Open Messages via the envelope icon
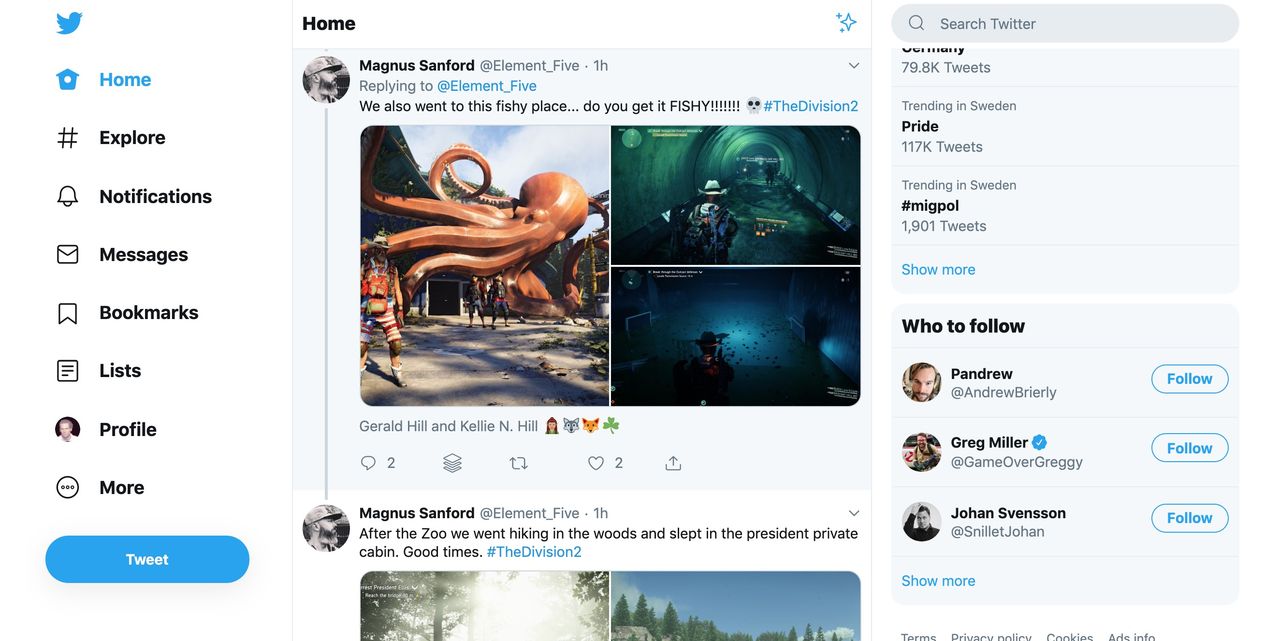The width and height of the screenshot is (1280, 641). 66,254
